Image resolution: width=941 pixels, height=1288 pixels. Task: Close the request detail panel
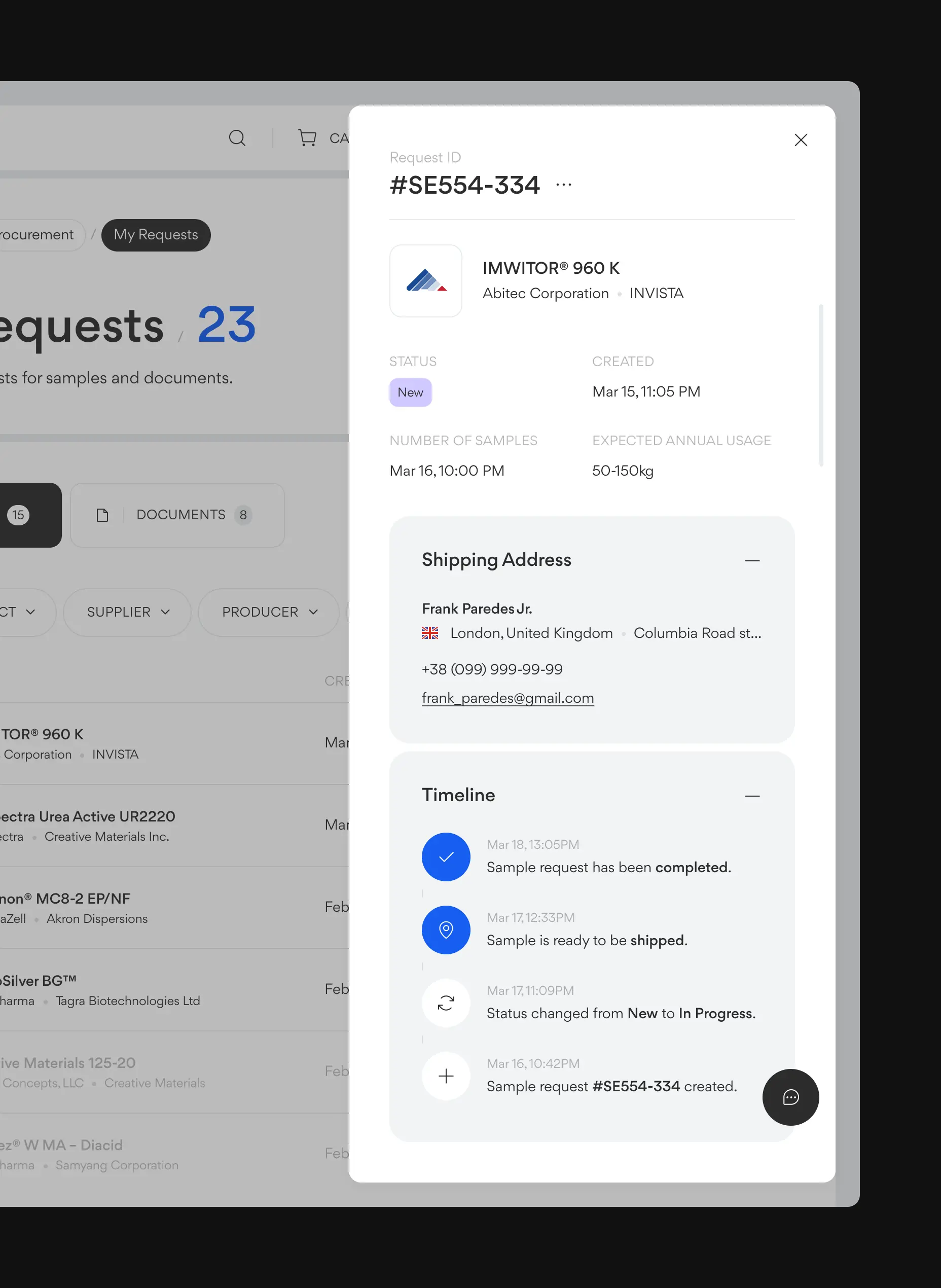(800, 140)
